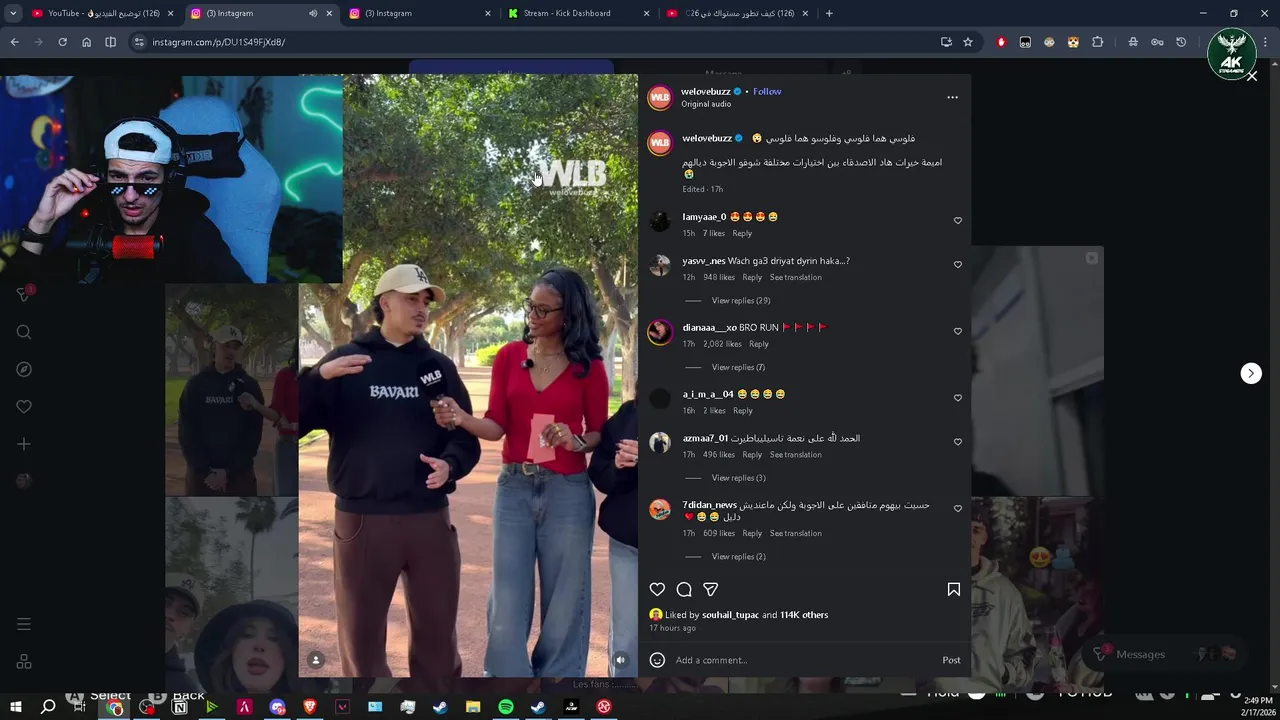Viewport: 1280px width, 720px height.
Task: Close the Kick Dashboard tab
Action: (x=646, y=13)
